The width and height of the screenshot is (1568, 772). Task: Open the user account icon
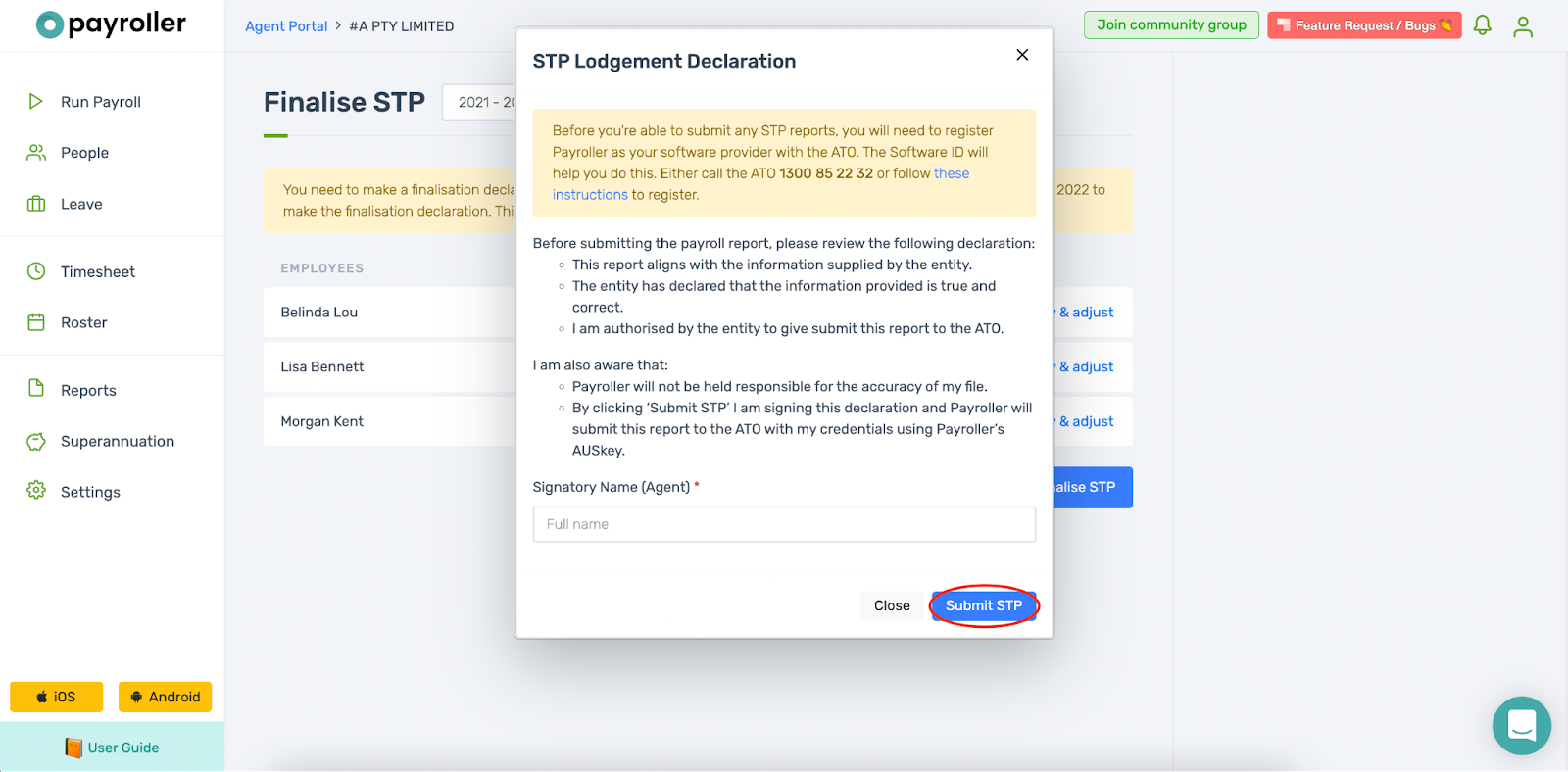tap(1523, 26)
